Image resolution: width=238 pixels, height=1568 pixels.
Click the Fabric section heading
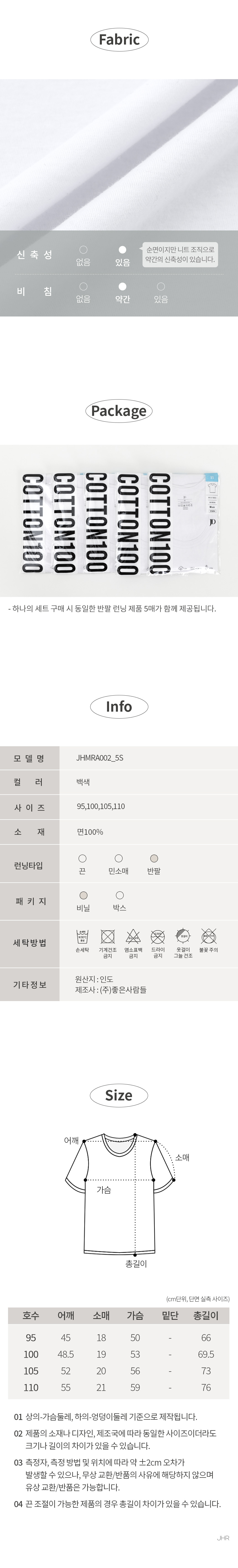pos(119,40)
